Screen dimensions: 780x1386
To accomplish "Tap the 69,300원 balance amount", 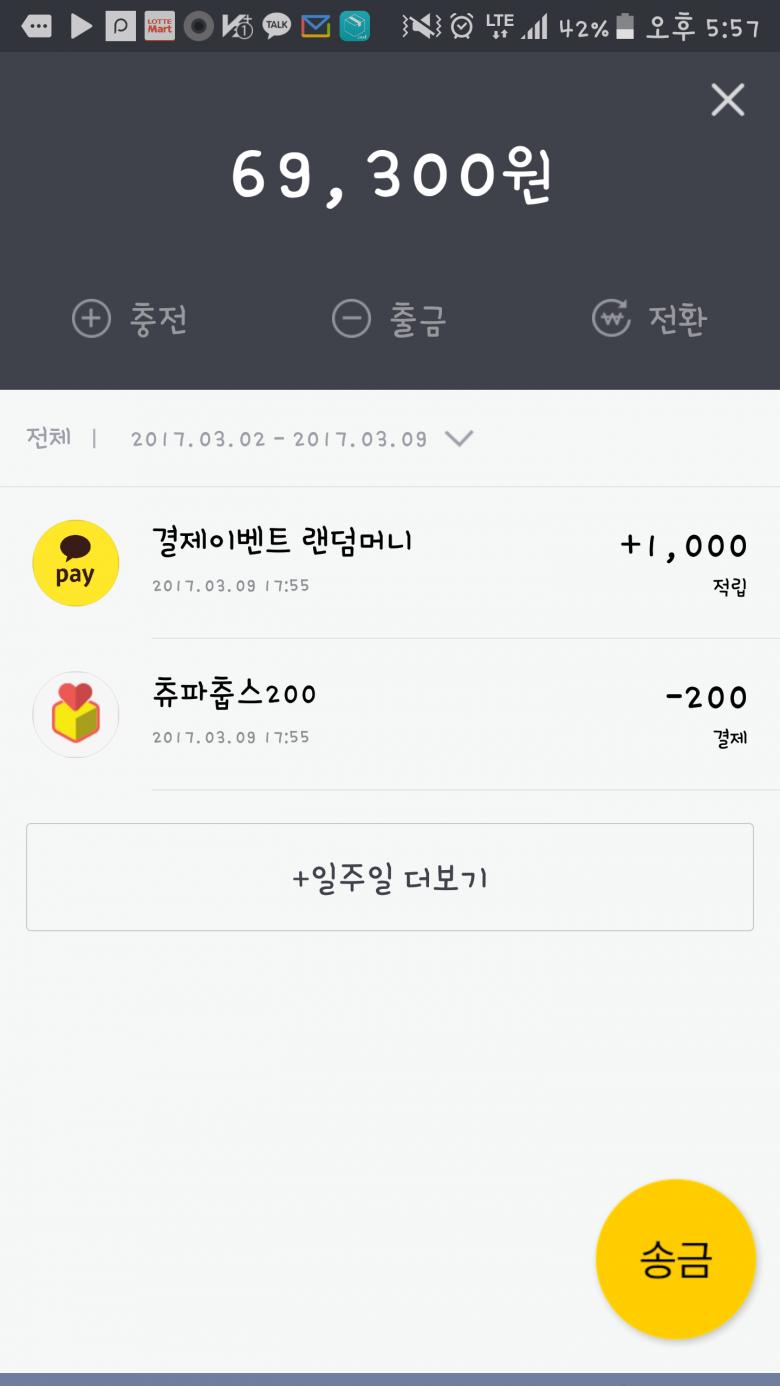I will click(x=390, y=177).
